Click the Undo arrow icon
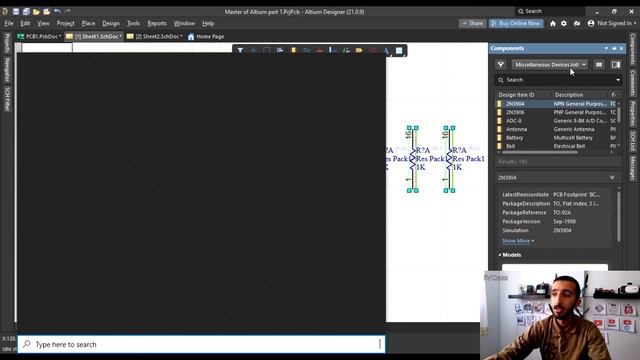This screenshot has width=640, height=360. point(57,11)
